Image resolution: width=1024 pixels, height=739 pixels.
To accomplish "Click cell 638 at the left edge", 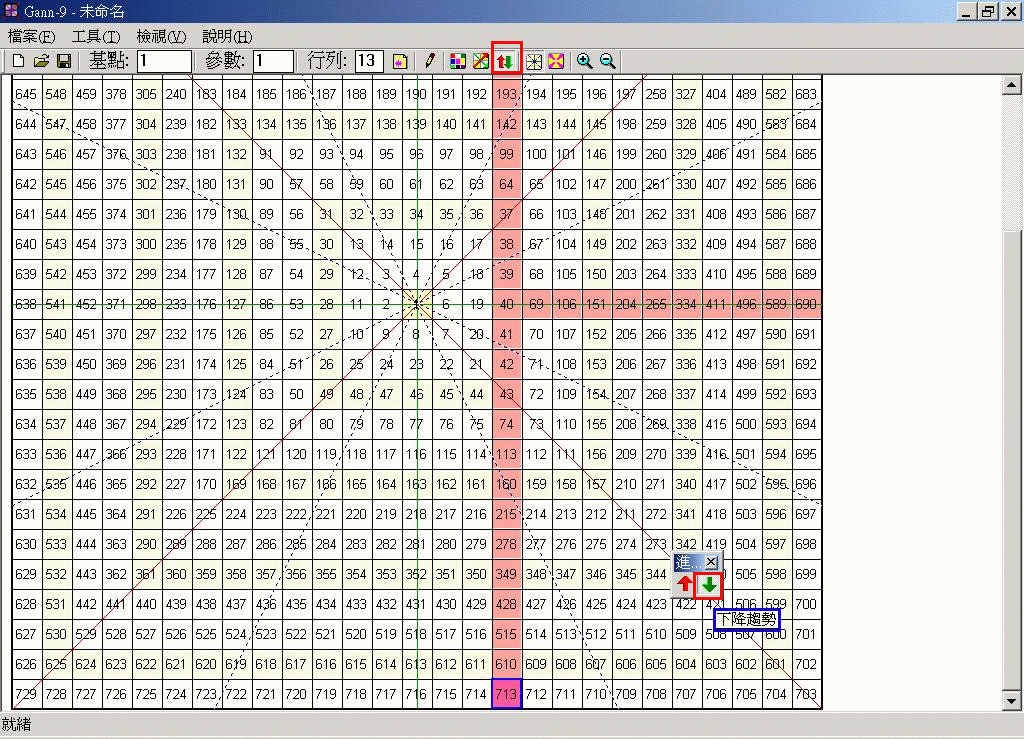I will (x=26, y=304).
